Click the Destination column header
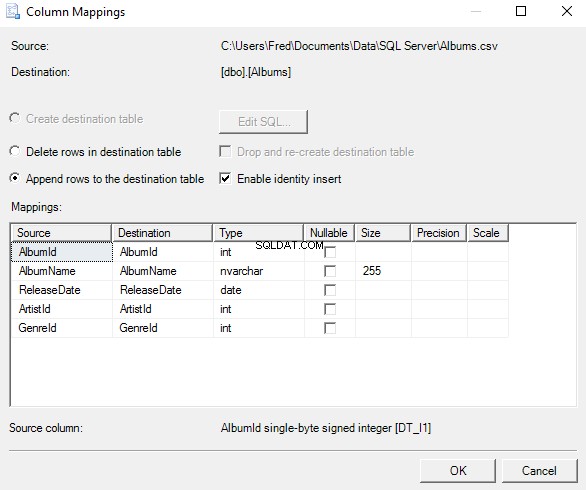The width and height of the screenshot is (586, 490). pos(163,233)
